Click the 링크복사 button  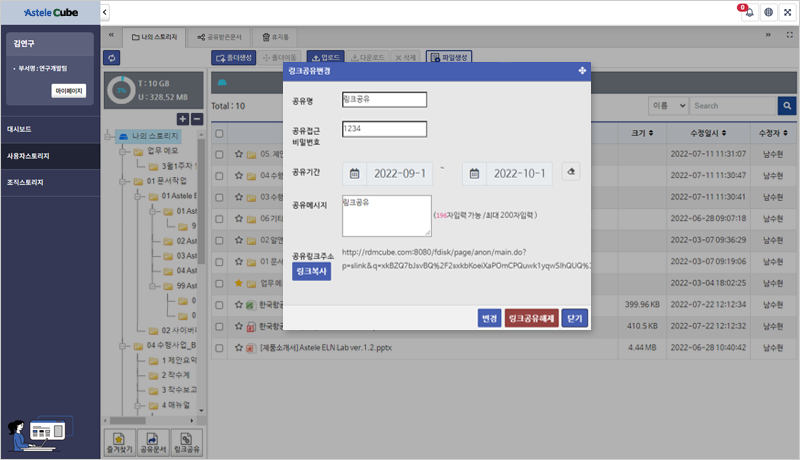coord(310,272)
